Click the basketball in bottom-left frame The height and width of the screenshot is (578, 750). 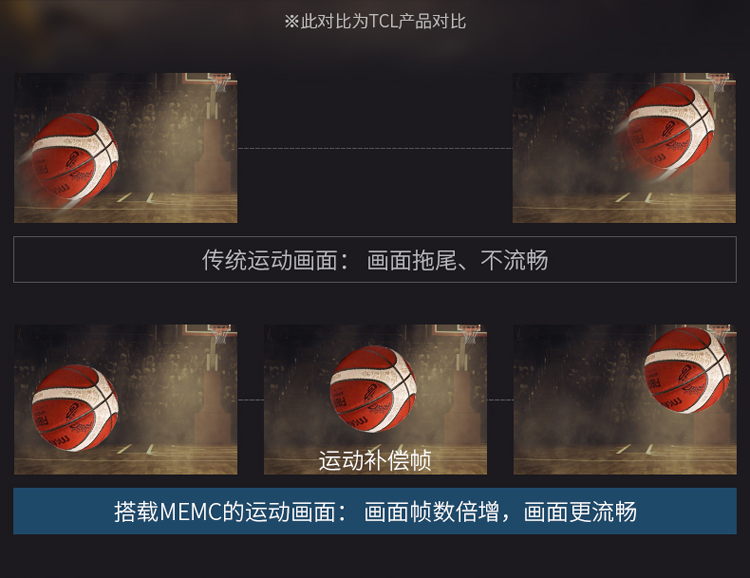coord(75,408)
